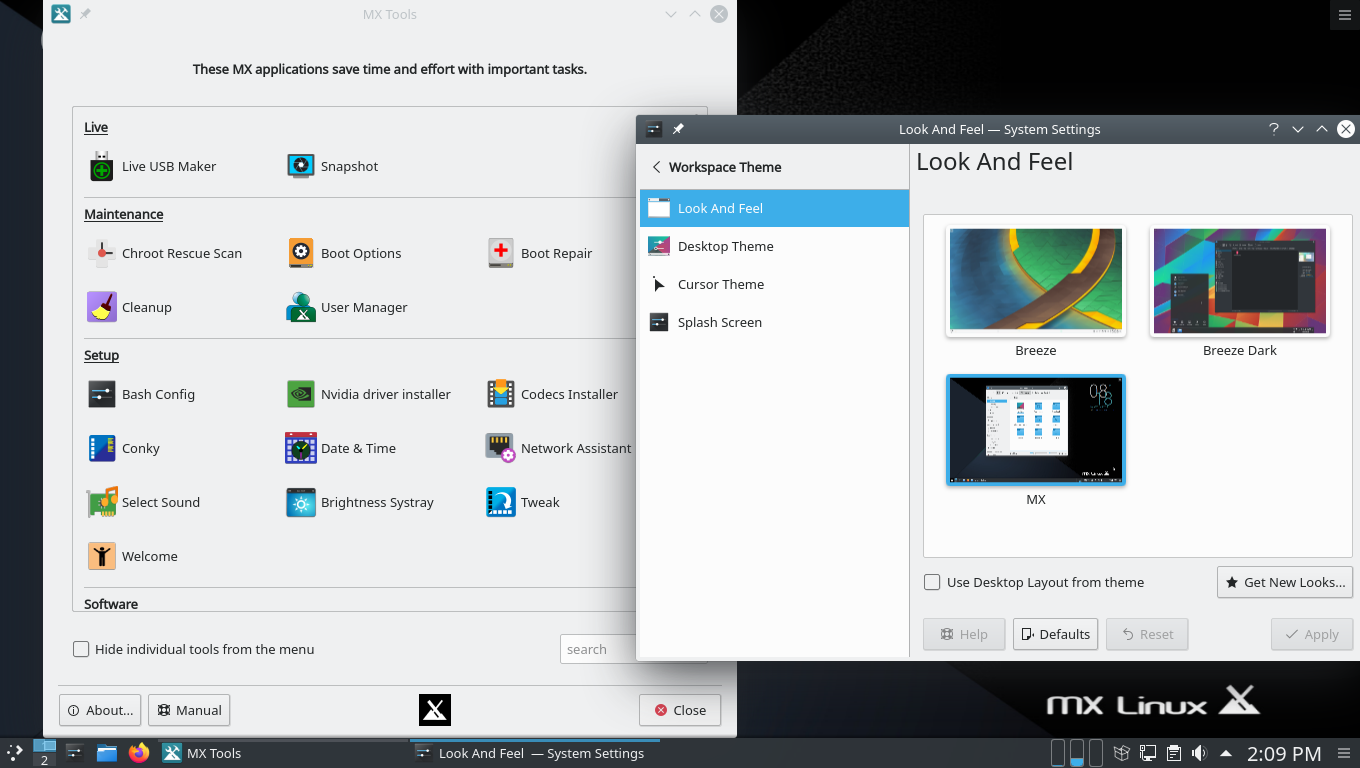The image size is (1360, 768).
Task: Open Bash Config tool
Action: coord(141,394)
